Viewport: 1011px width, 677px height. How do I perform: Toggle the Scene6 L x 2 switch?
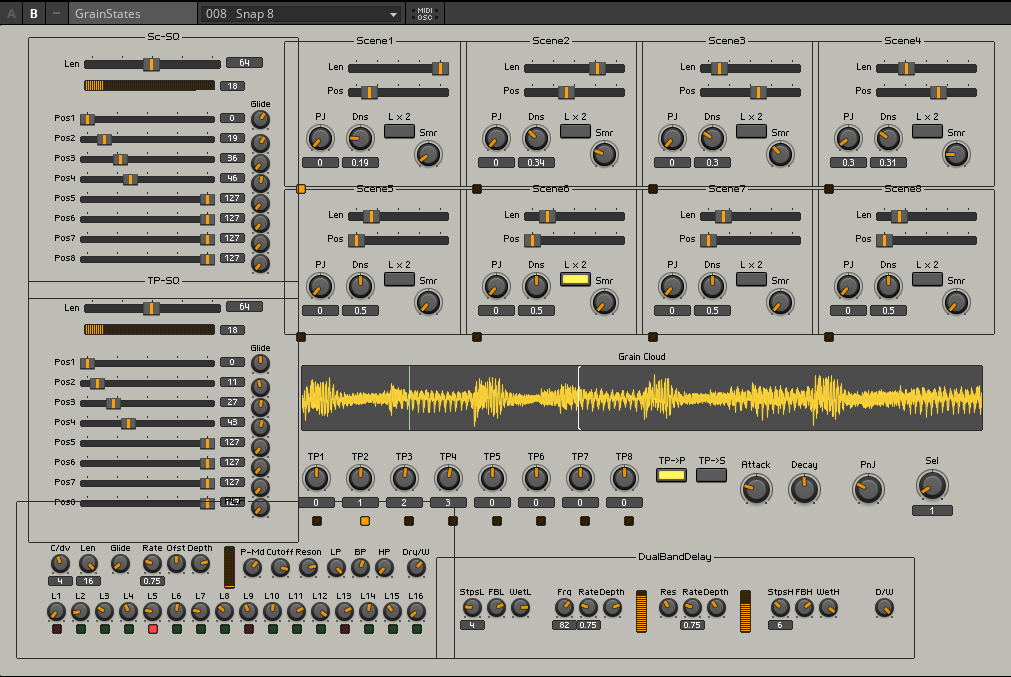[575, 280]
